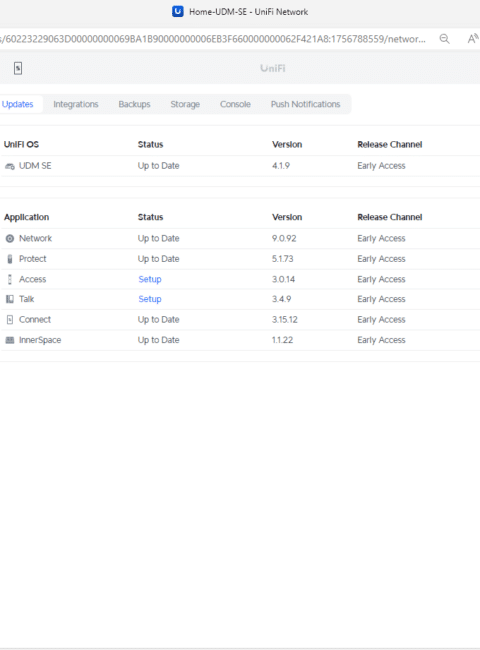This screenshot has height=650, width=480.
Task: Click the InnerSpace application icon
Action: click(x=10, y=340)
